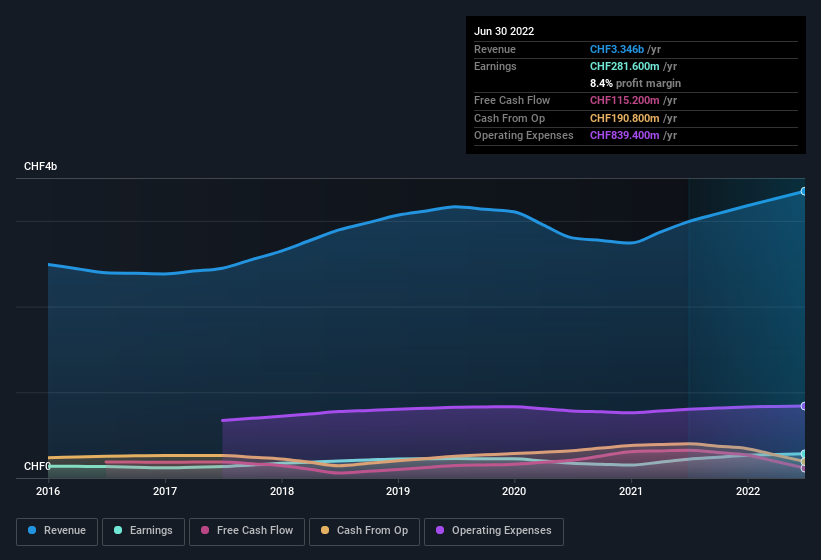Click the Cash From Op endpoint marker

804,462
